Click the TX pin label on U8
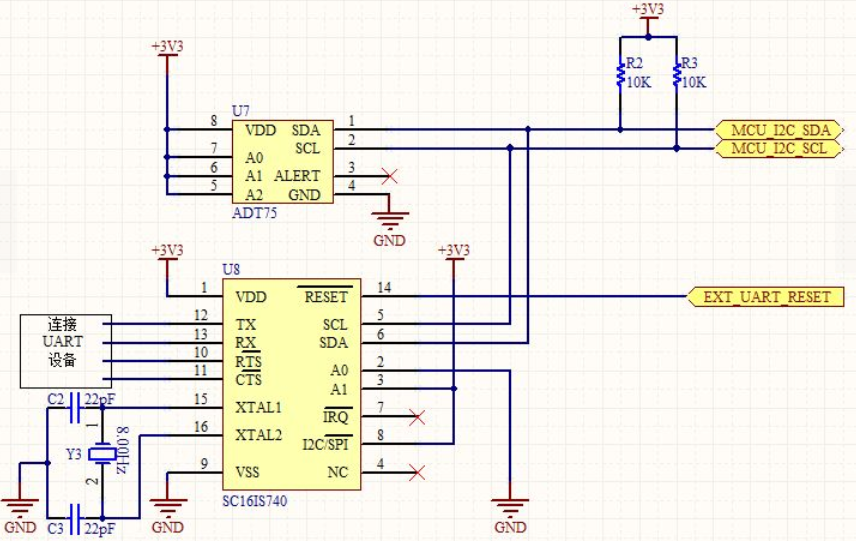The height and width of the screenshot is (541, 856). tap(246, 324)
